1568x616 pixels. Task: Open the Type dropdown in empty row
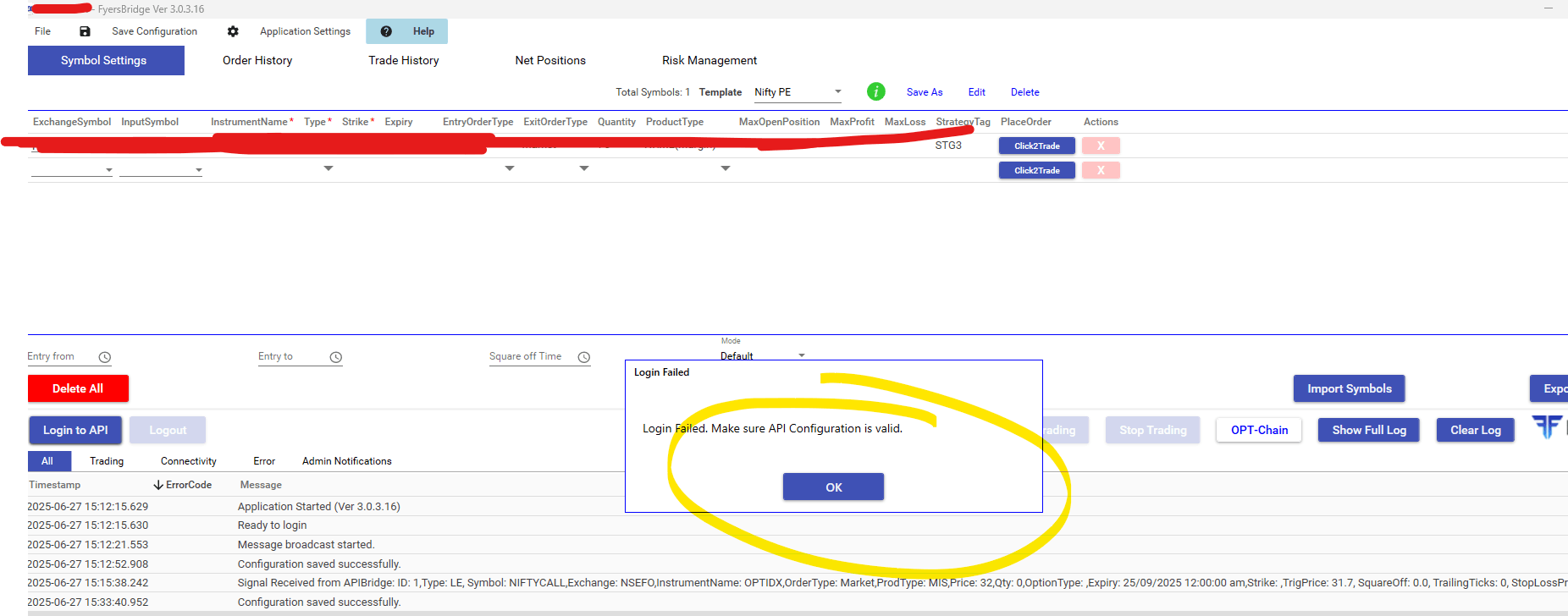pos(329,168)
